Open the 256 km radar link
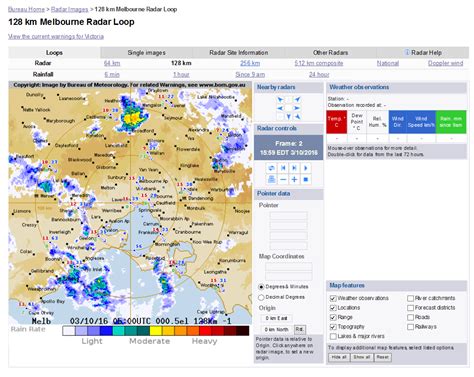Viewport: 474px width, 377px height. pos(250,63)
